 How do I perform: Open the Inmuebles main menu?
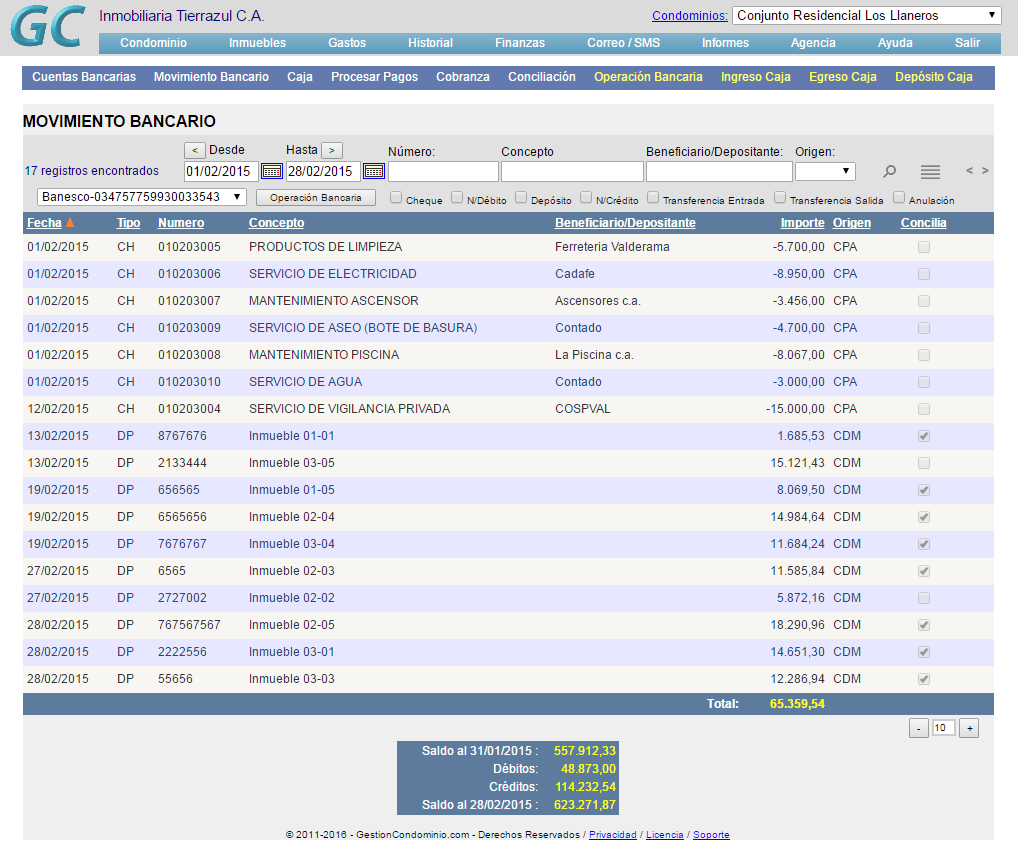tap(257, 43)
